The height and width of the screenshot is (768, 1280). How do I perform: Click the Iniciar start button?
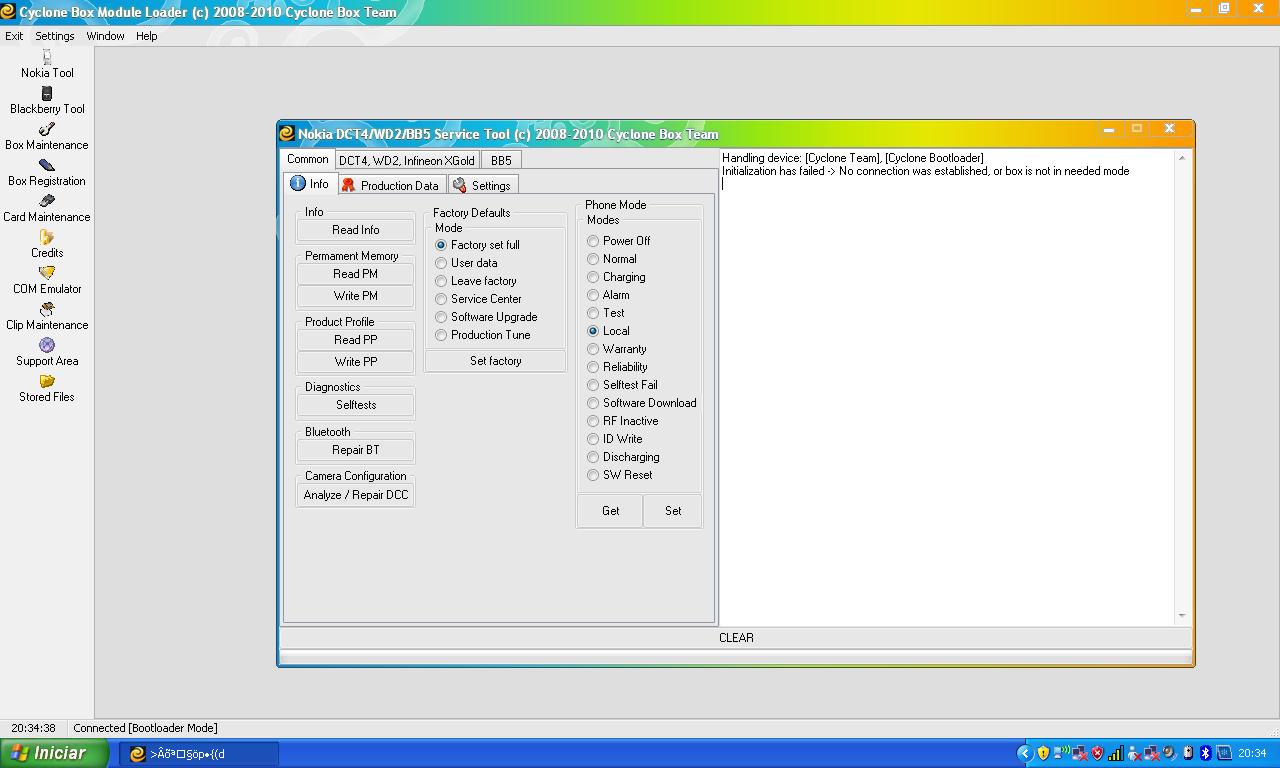pyautogui.click(x=55, y=753)
